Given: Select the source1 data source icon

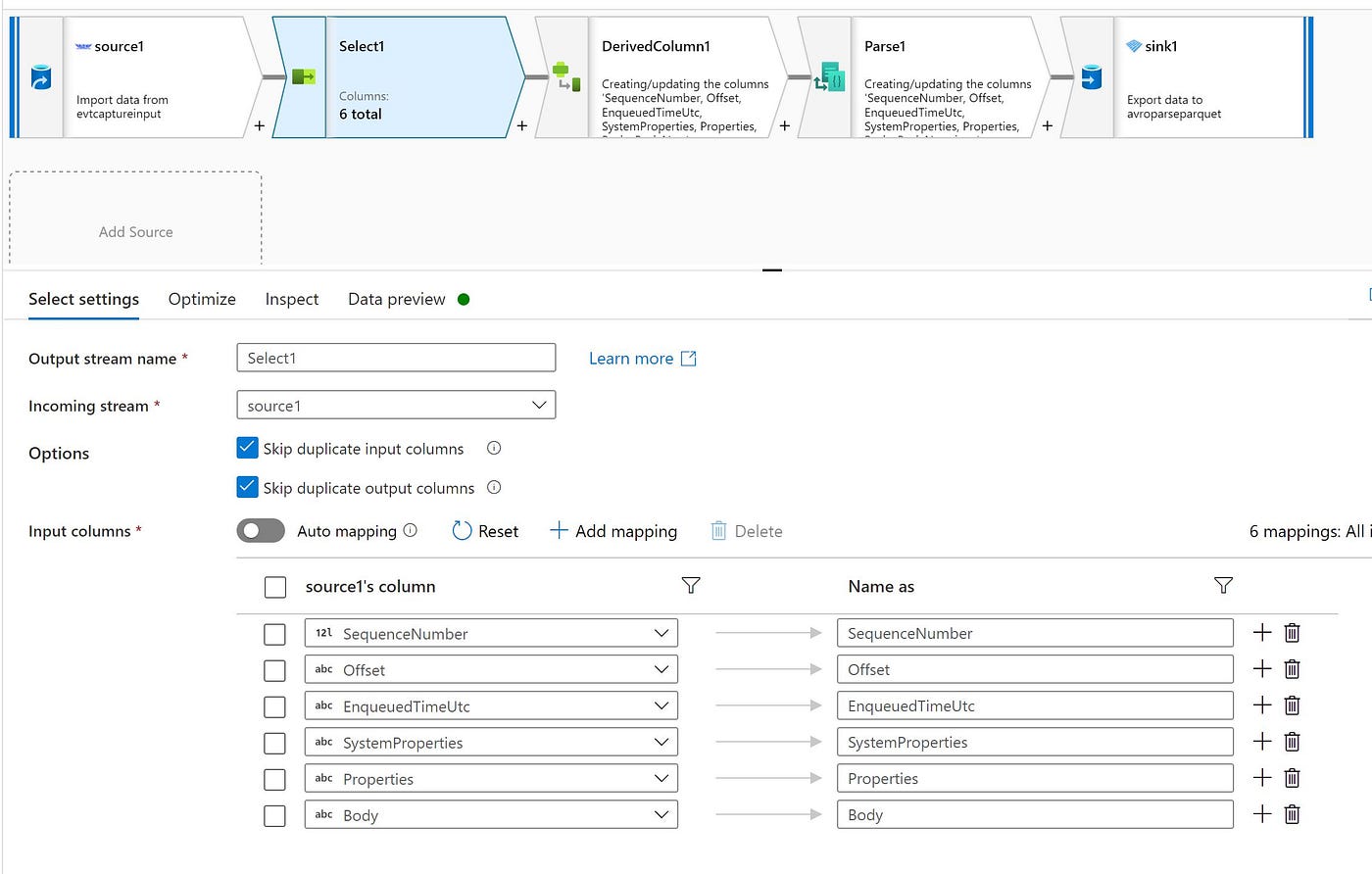Looking at the screenshot, I should click(x=40, y=77).
